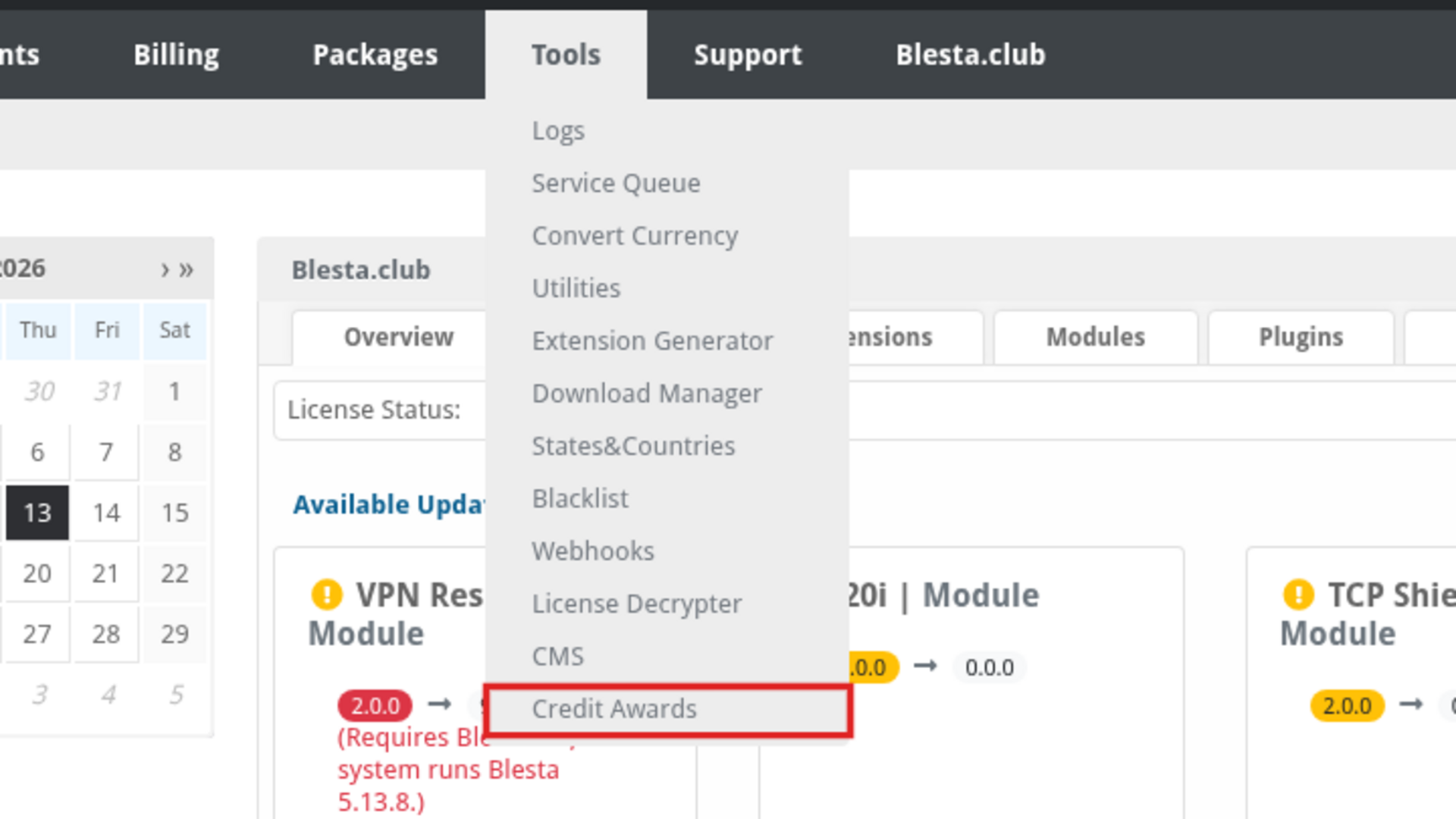Choose calendar date 22

[175, 573]
